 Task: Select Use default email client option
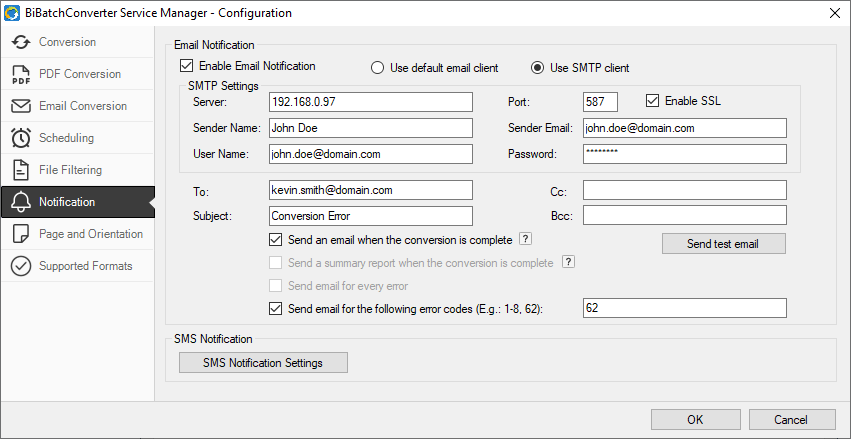377,68
